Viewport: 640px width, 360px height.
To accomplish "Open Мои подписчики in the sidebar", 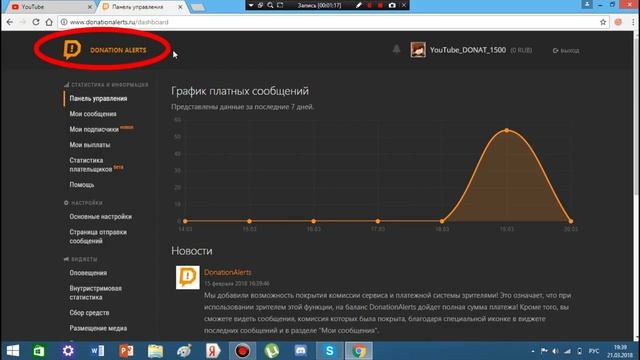I will coord(94,129).
